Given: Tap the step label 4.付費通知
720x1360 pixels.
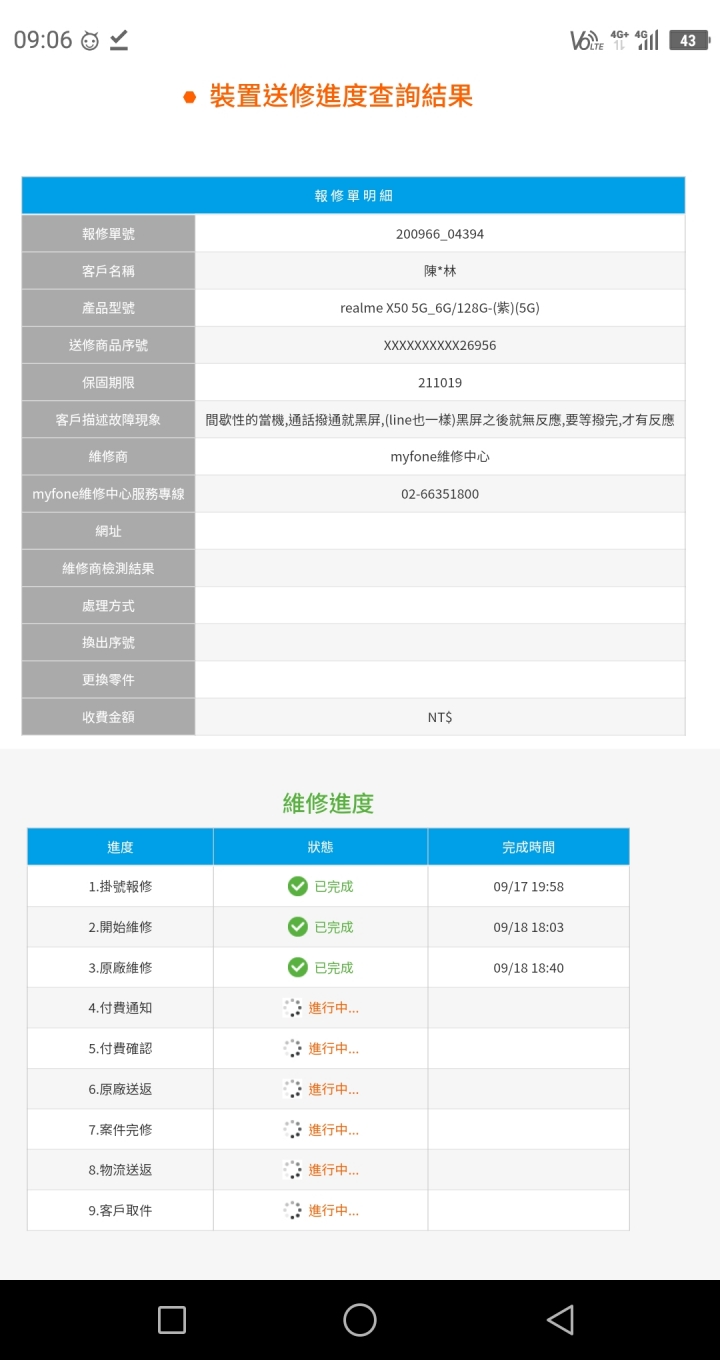Looking at the screenshot, I should pos(120,1008).
